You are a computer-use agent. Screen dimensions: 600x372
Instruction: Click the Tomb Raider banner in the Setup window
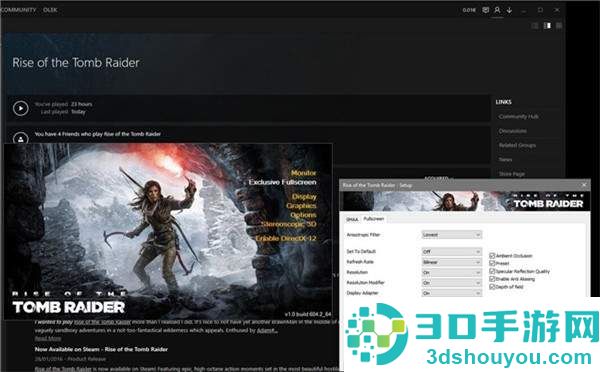point(465,201)
